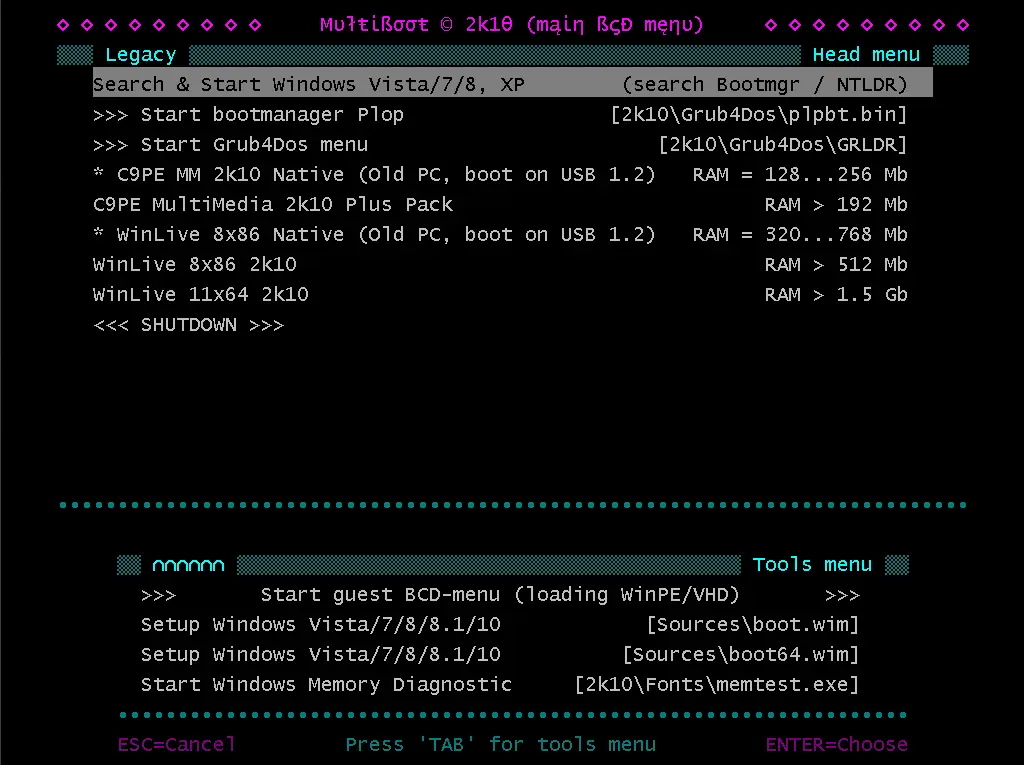Click the (search Bootmgr / NTLDR) text
Image resolution: width=1024 pixels, height=765 pixels.
tap(765, 84)
